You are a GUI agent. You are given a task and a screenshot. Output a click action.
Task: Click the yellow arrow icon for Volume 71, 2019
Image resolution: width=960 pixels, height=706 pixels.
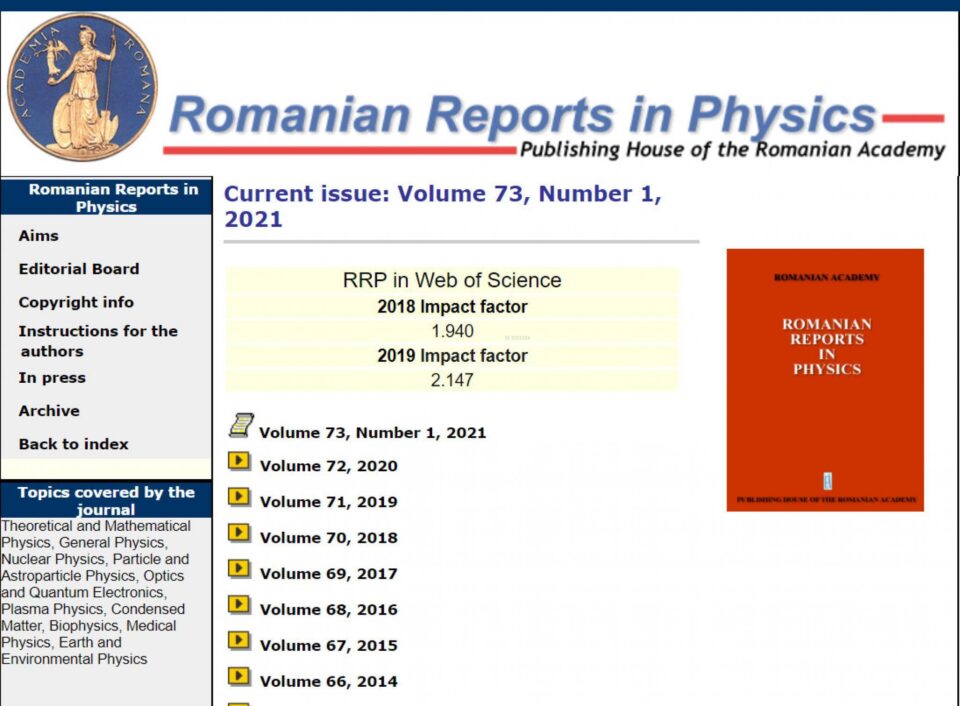(x=239, y=497)
